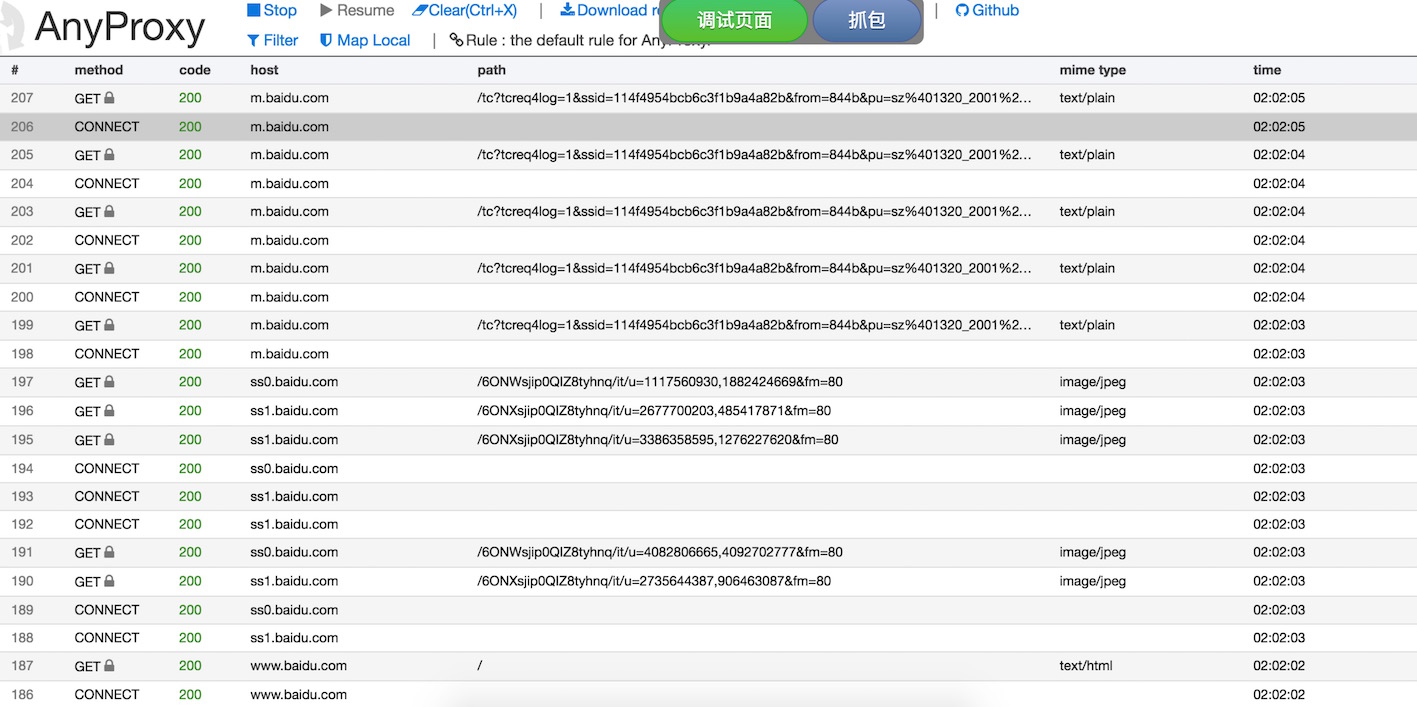
Task: Open the Filter option
Action: click(x=272, y=40)
